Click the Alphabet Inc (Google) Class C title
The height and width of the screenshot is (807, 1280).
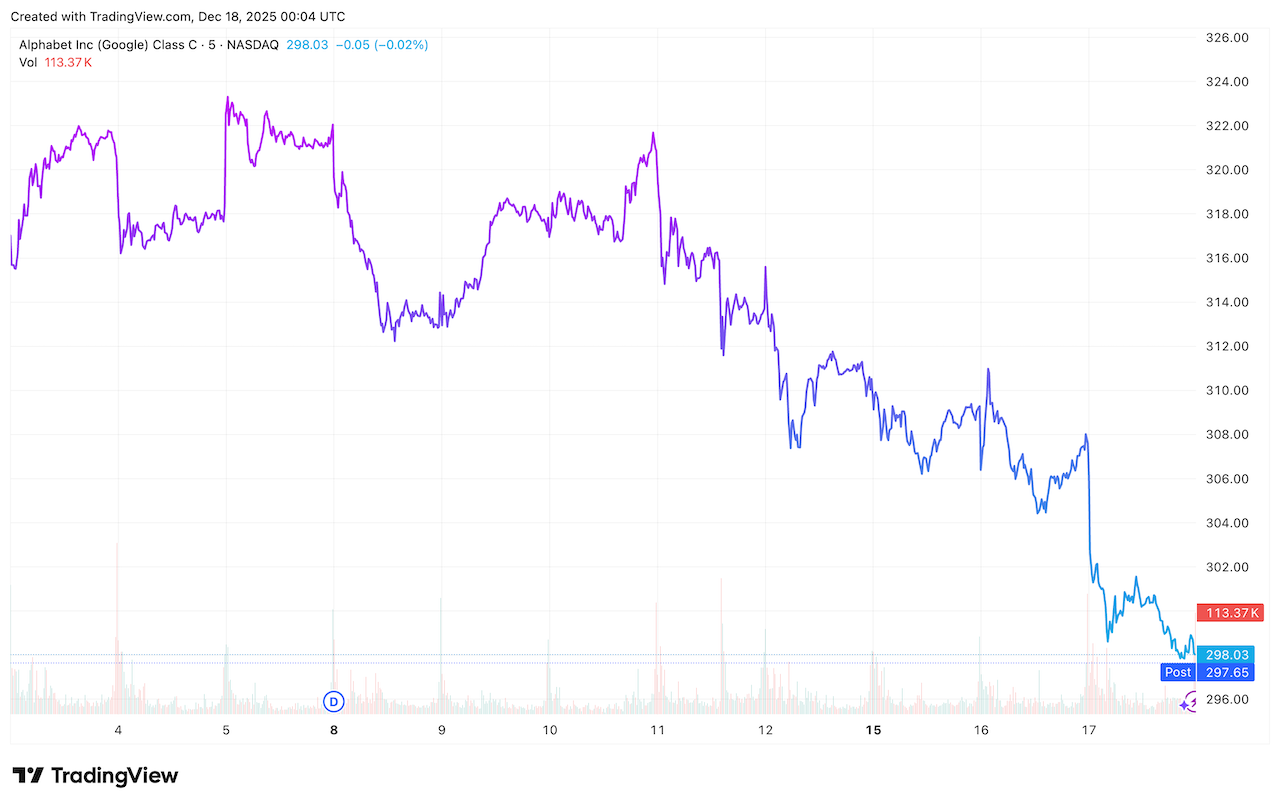[x=139, y=45]
